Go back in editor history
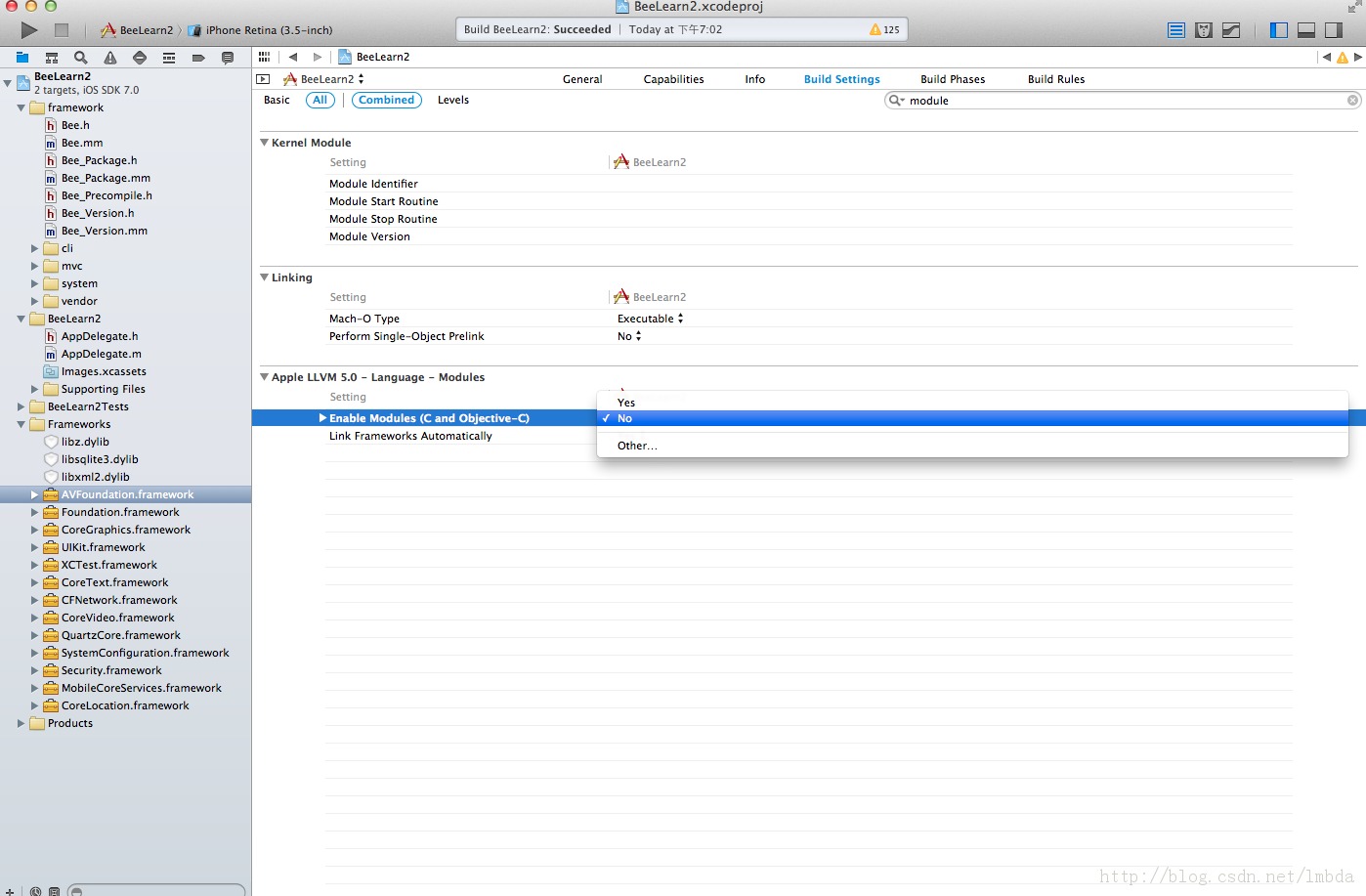 pos(292,57)
